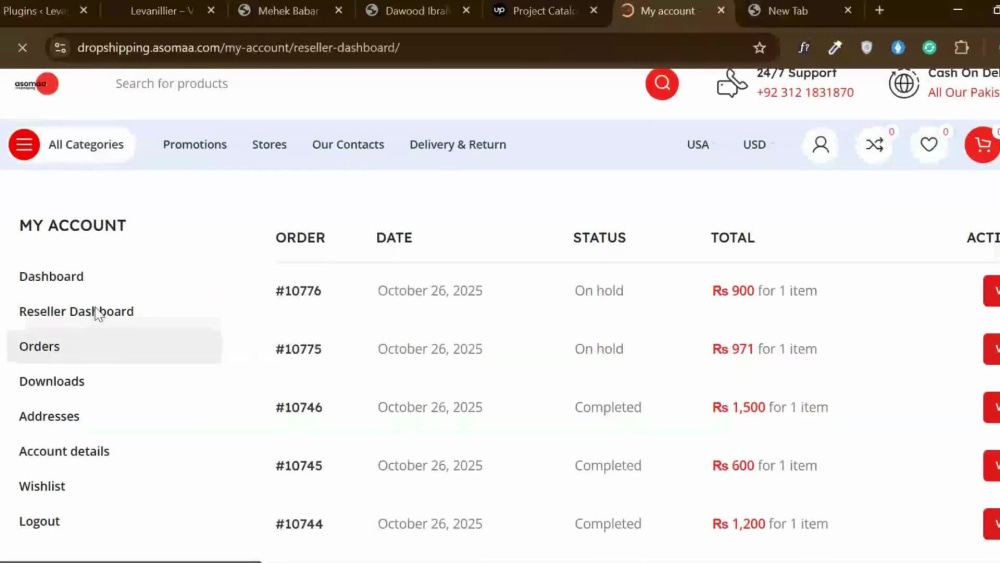The width and height of the screenshot is (1000, 563).
Task: Click the asomaa site logo
Action: click(x=36, y=84)
